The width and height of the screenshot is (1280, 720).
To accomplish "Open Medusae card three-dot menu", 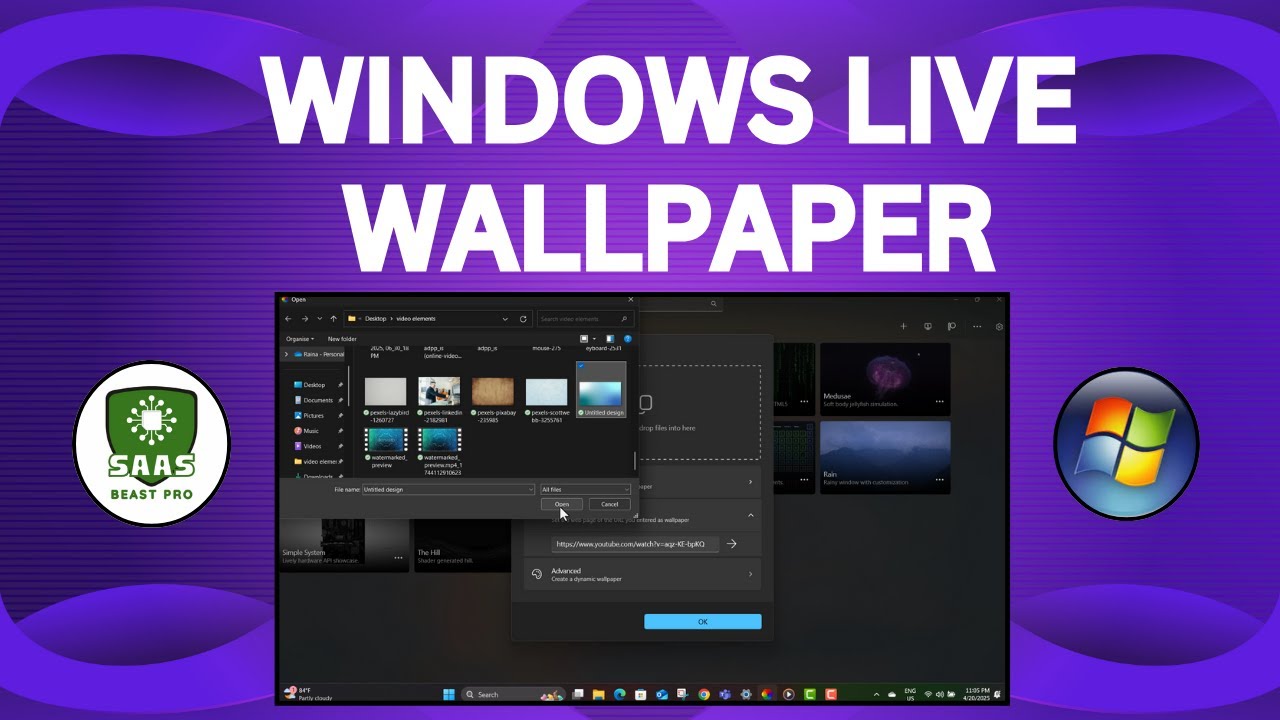I will 939,401.
